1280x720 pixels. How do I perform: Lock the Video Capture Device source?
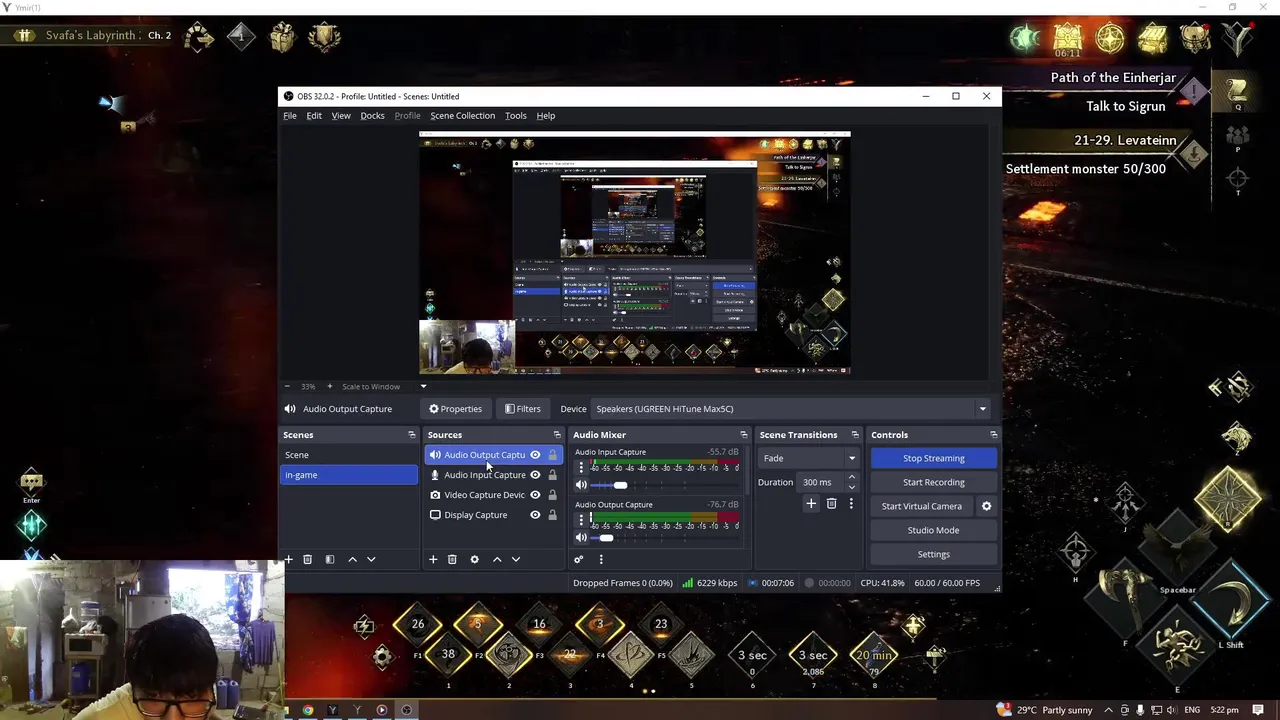pyautogui.click(x=552, y=495)
